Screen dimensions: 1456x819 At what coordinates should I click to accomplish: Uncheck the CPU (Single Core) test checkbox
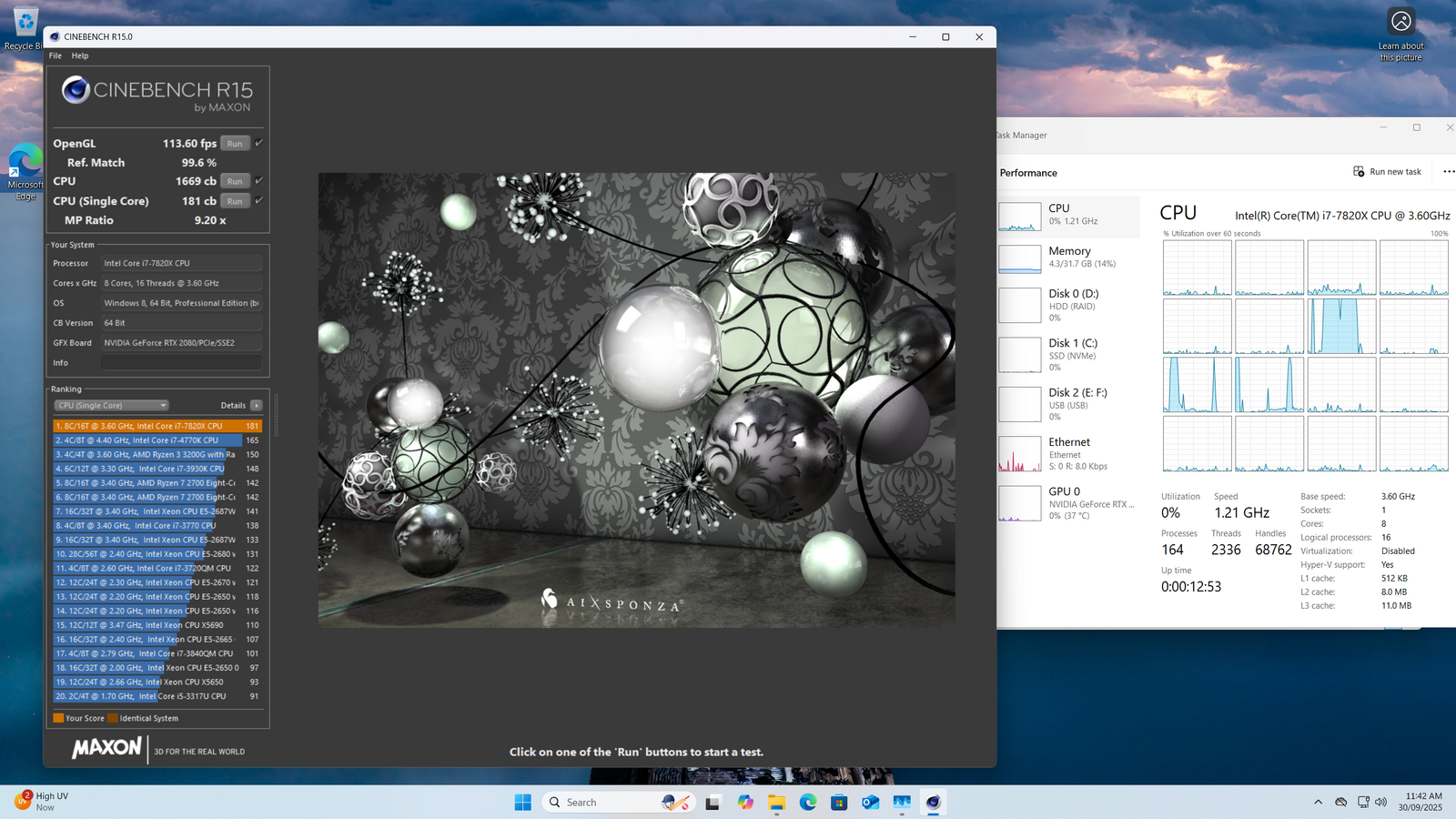coord(259,200)
